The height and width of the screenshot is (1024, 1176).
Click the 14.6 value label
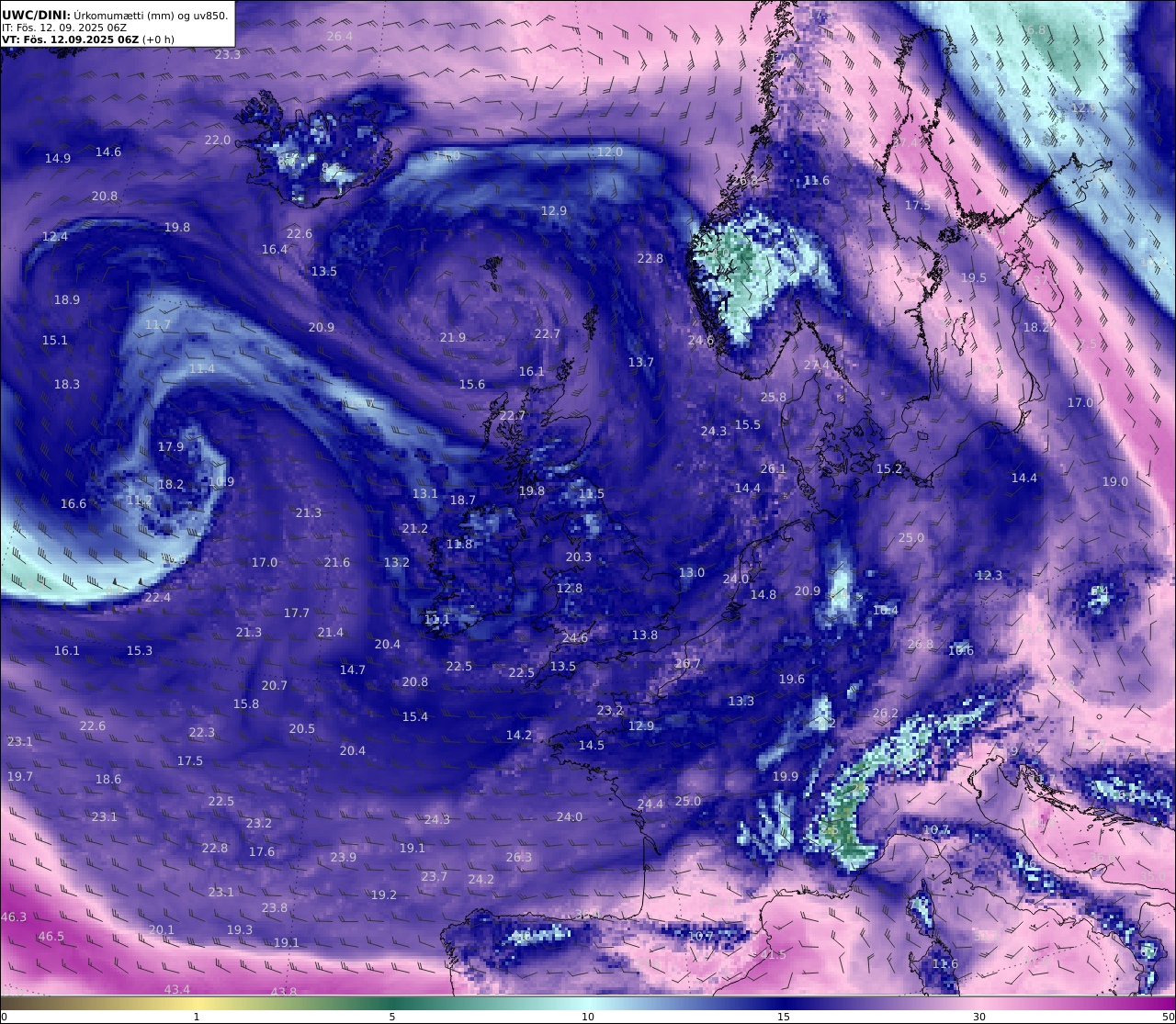click(x=108, y=152)
